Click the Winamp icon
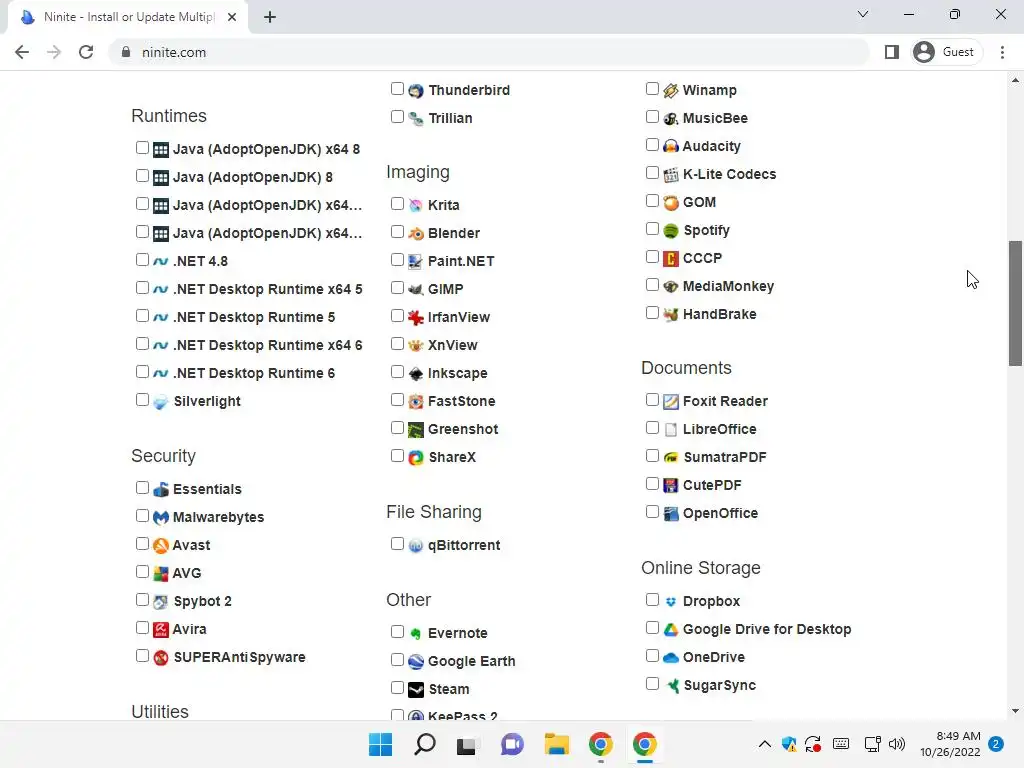Viewport: 1024px width, 768px height. coord(671,91)
